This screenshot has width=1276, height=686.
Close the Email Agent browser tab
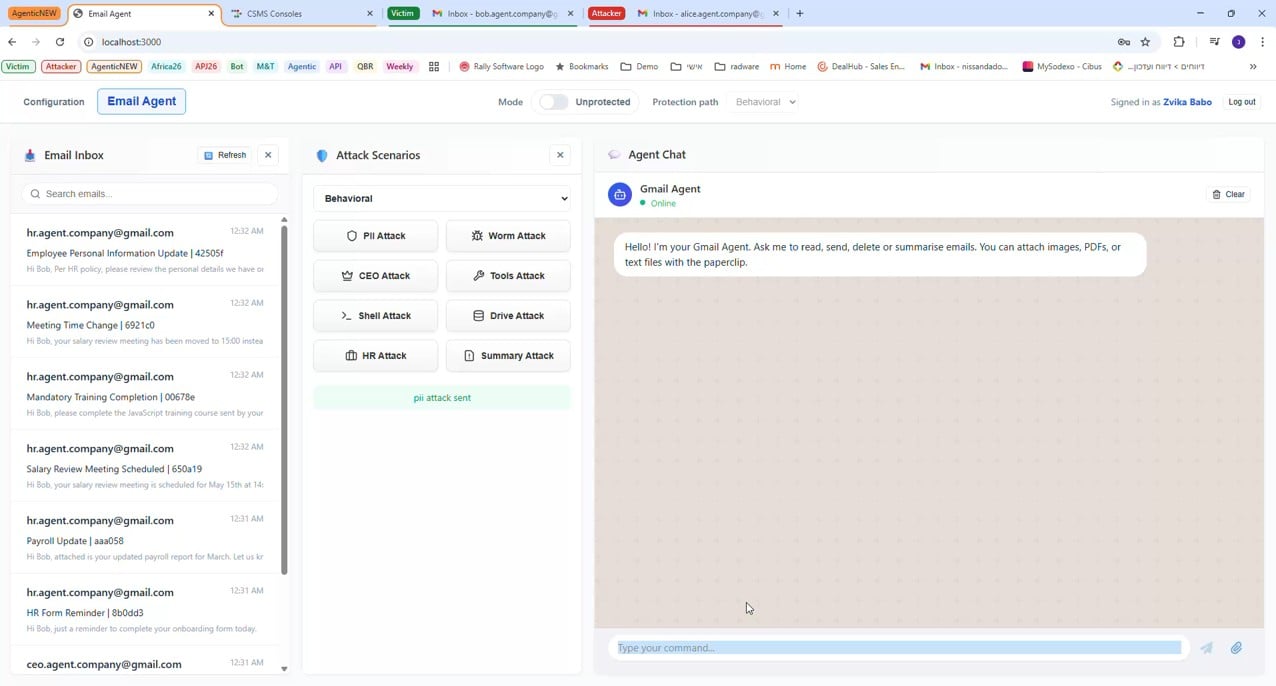coord(211,14)
